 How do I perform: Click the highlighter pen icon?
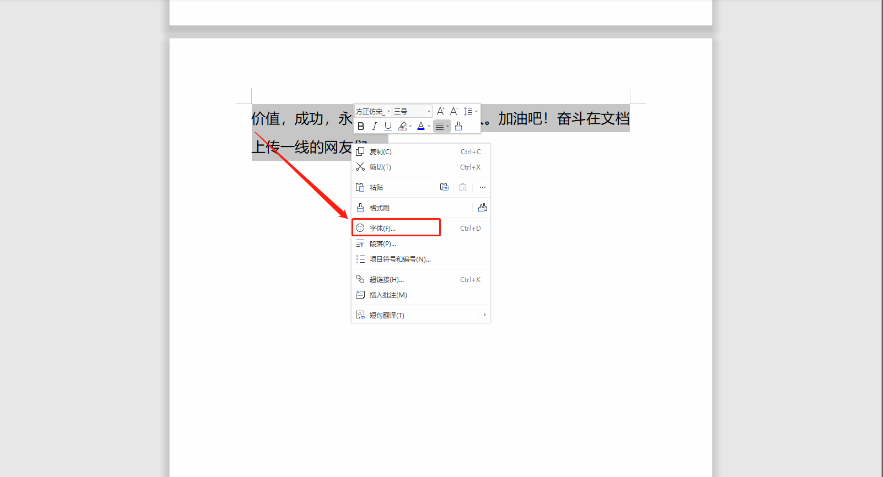point(402,127)
